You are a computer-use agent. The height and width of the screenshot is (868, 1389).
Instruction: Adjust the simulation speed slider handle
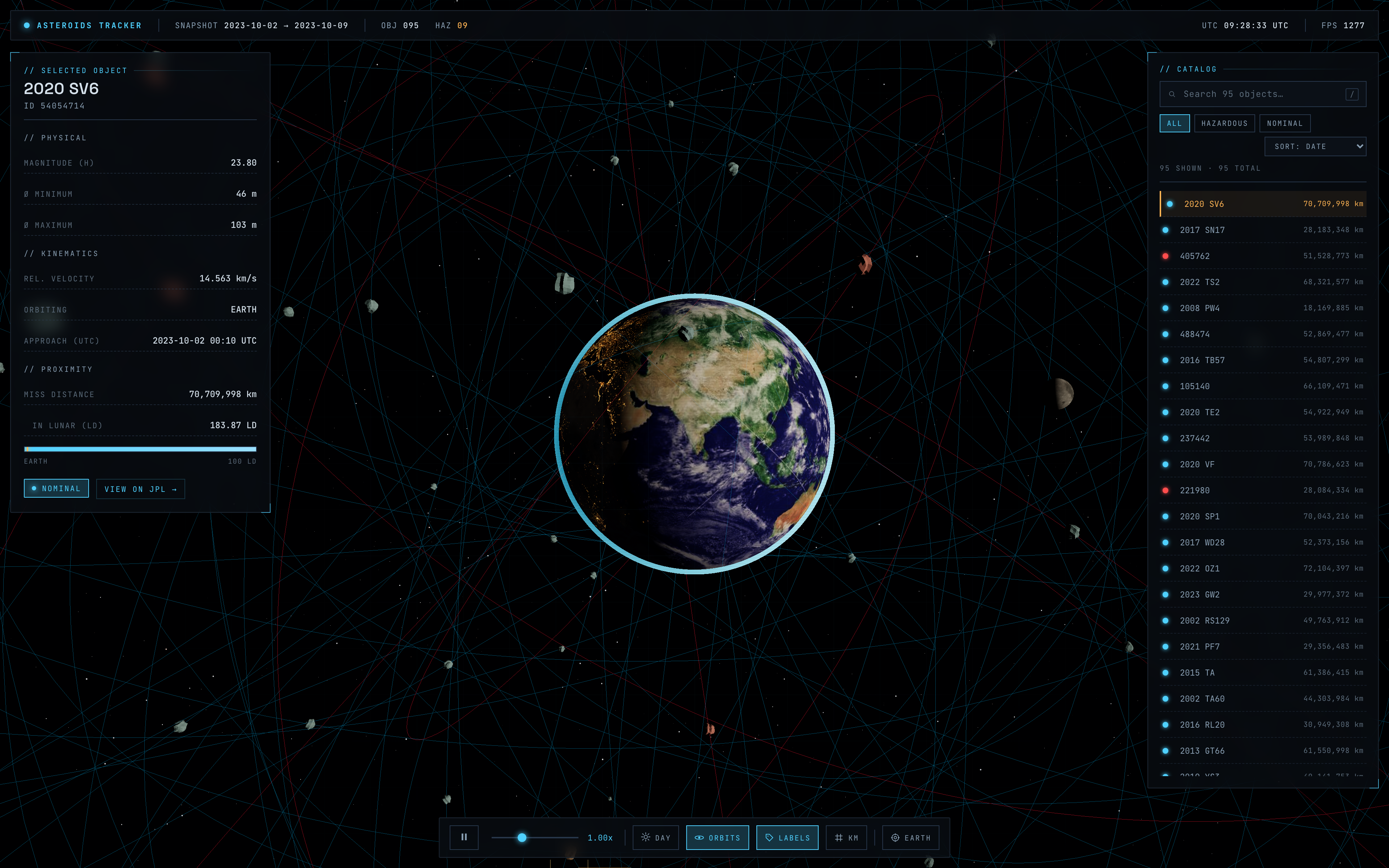(x=522, y=838)
